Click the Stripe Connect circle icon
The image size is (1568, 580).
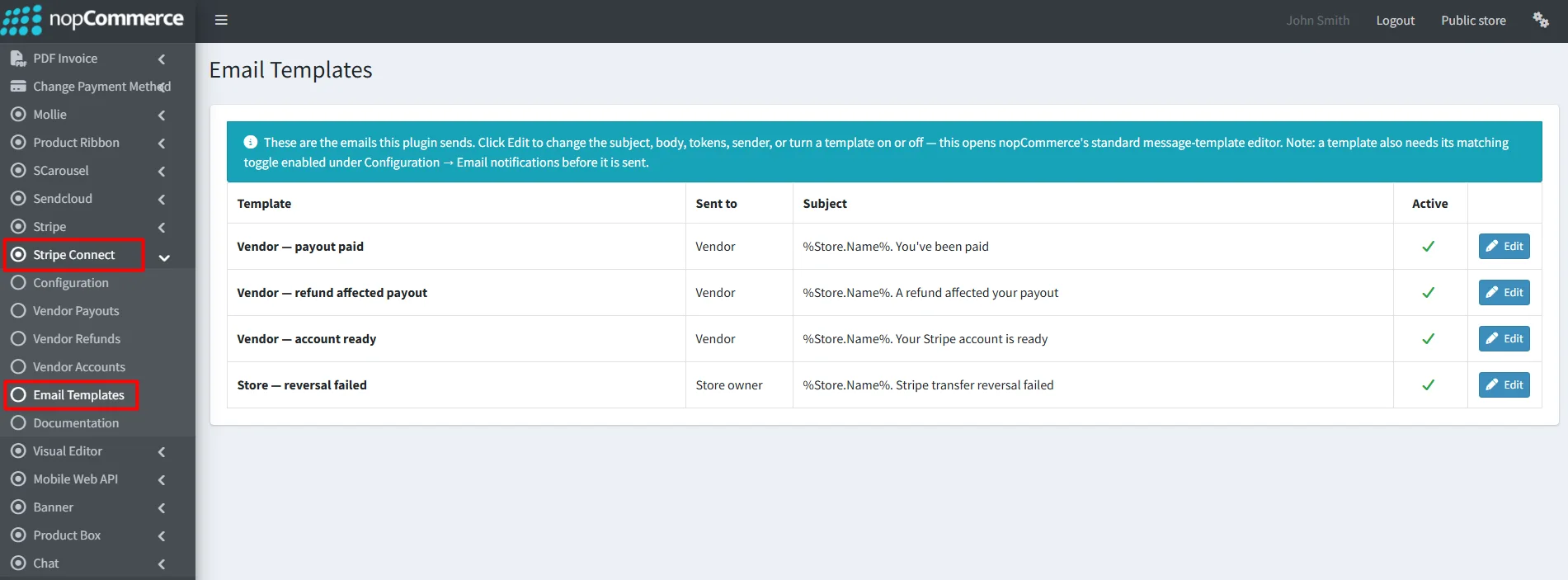[x=18, y=255]
